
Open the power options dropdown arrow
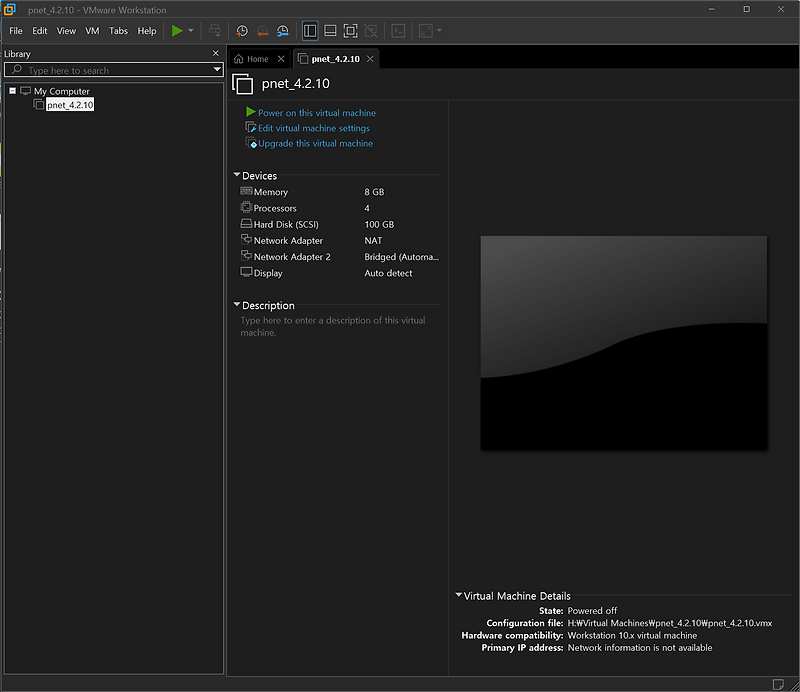(191, 31)
